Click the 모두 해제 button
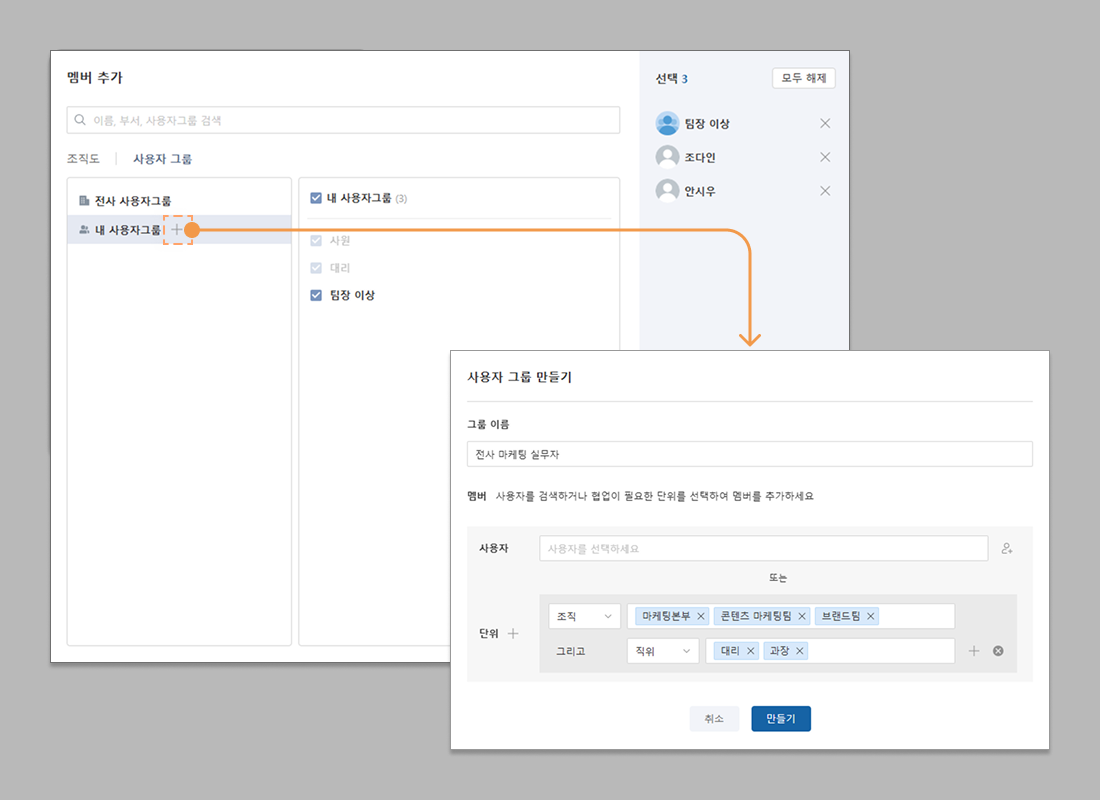 pyautogui.click(x=803, y=79)
